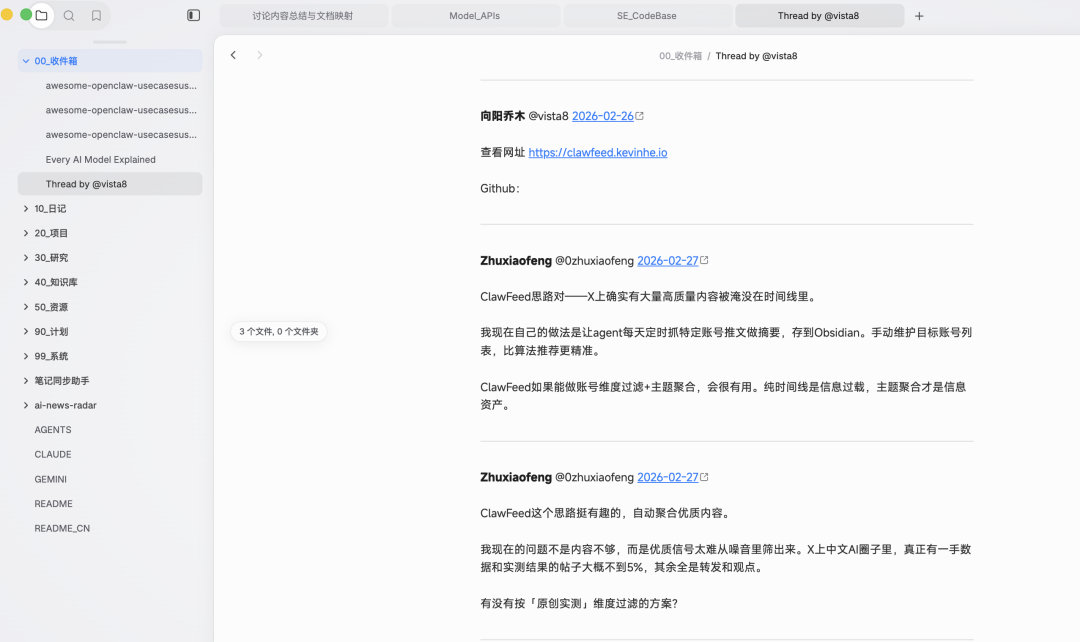Click the back navigation arrow above the note
This screenshot has width=1080, height=642.
point(233,55)
